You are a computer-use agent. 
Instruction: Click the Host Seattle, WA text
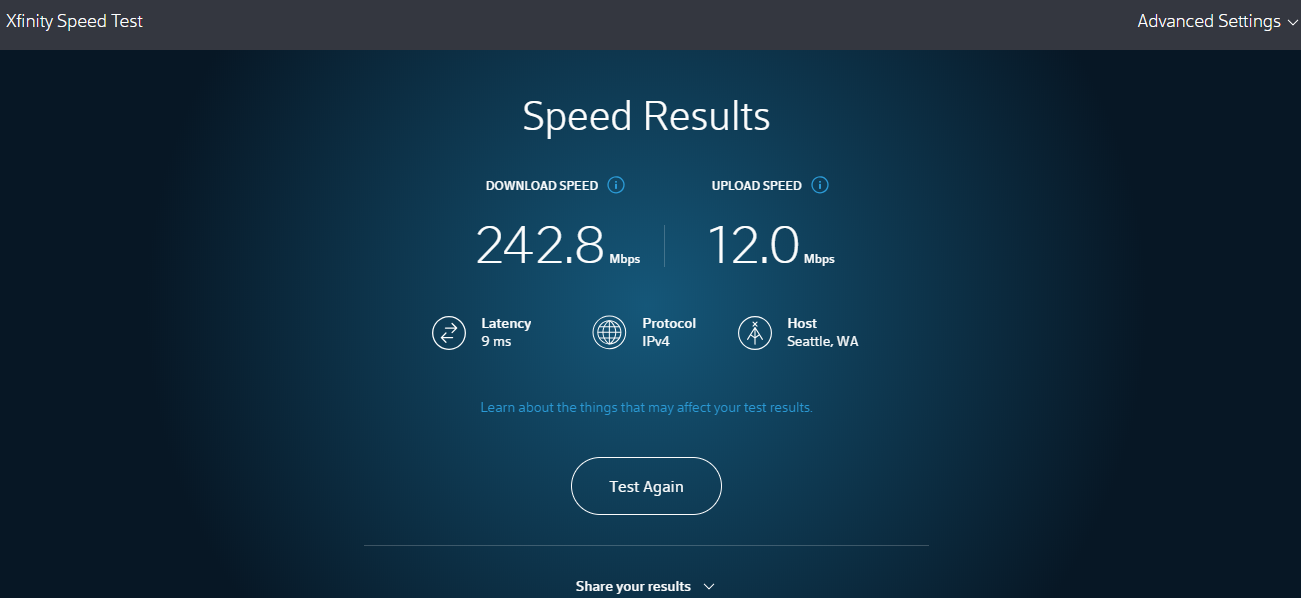click(823, 332)
